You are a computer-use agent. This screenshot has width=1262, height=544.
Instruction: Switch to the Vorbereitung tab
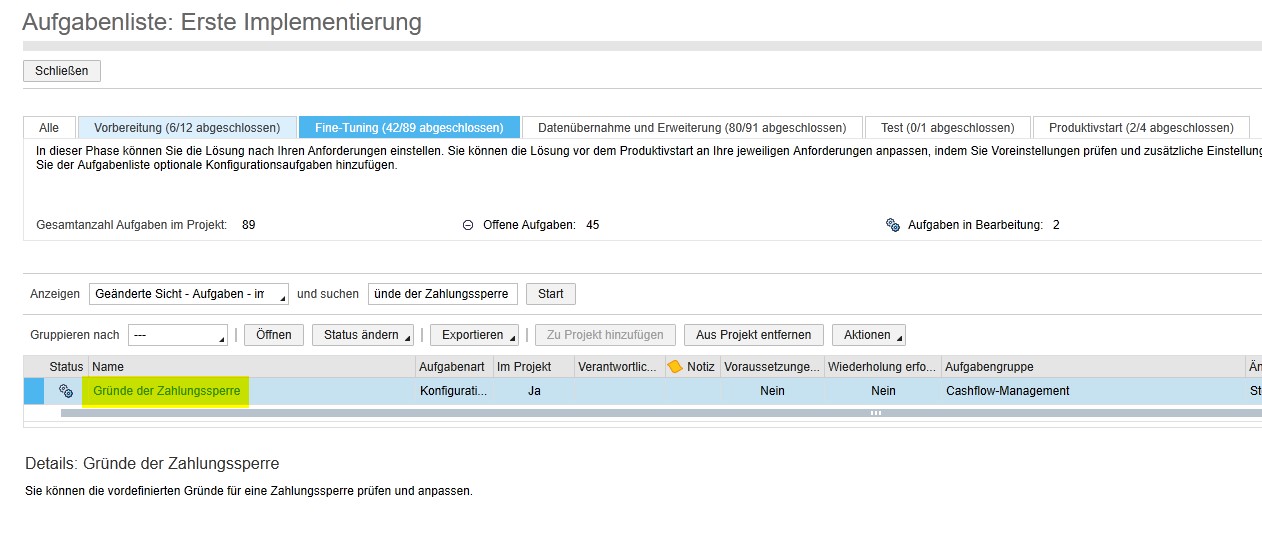tap(187, 128)
